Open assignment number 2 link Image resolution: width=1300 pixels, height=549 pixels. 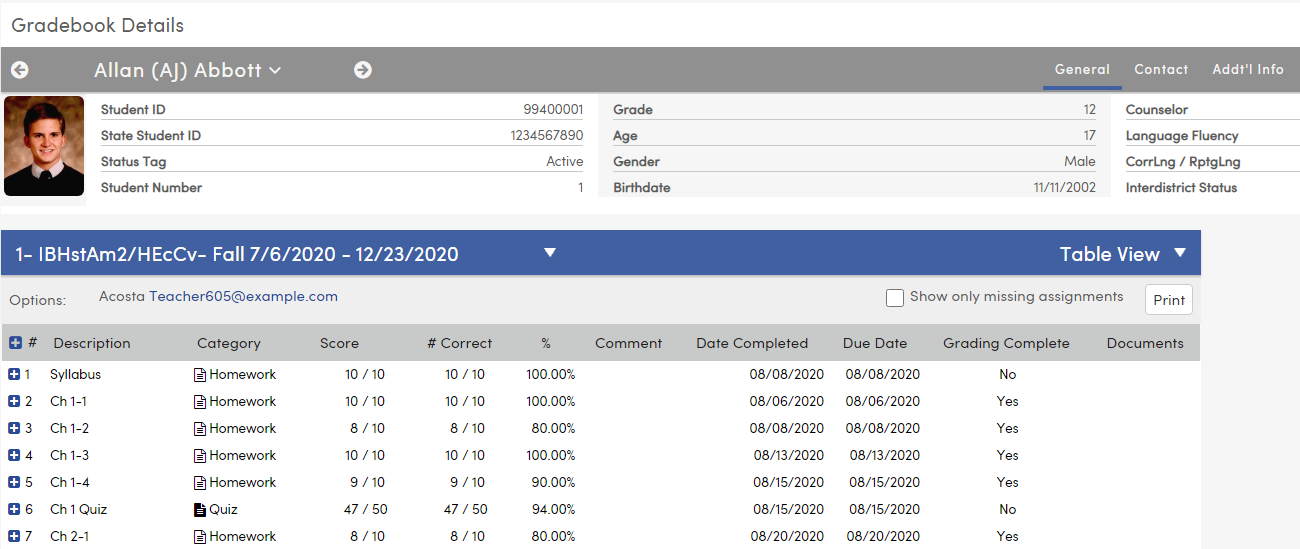(x=29, y=401)
